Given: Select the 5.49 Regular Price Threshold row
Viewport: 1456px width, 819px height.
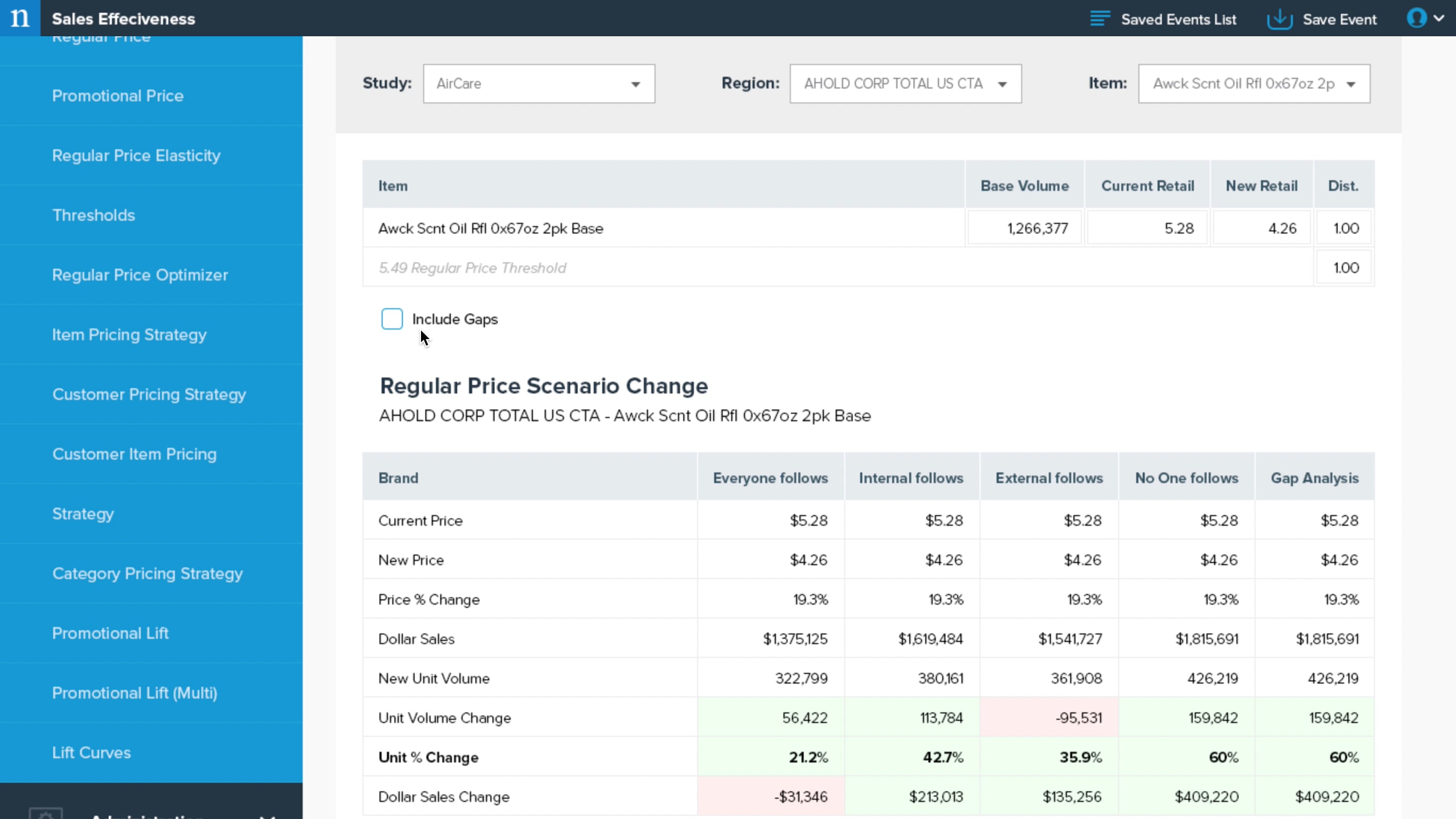Looking at the screenshot, I should pyautogui.click(x=473, y=268).
